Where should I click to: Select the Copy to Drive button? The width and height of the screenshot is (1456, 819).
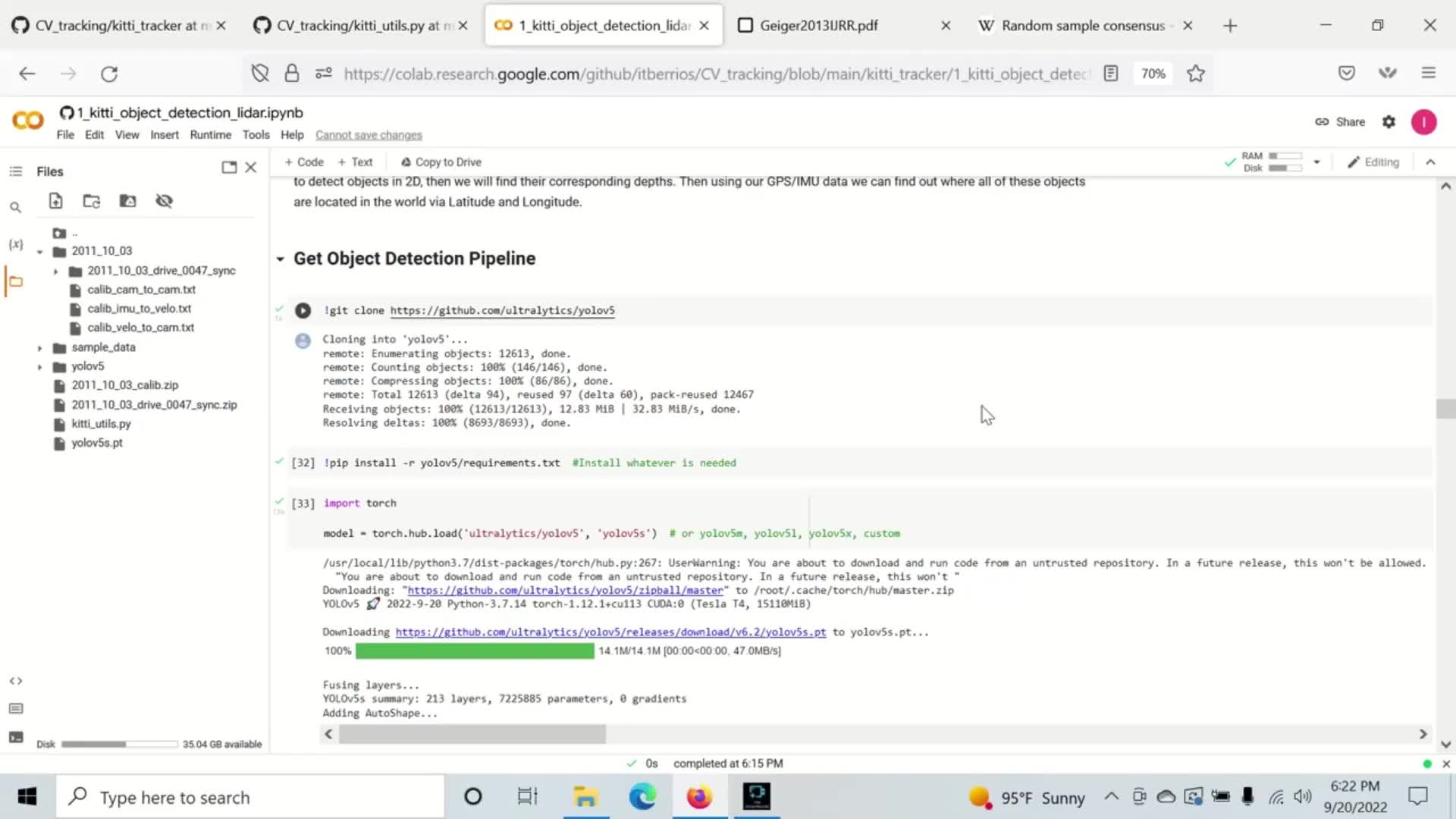pos(441,161)
